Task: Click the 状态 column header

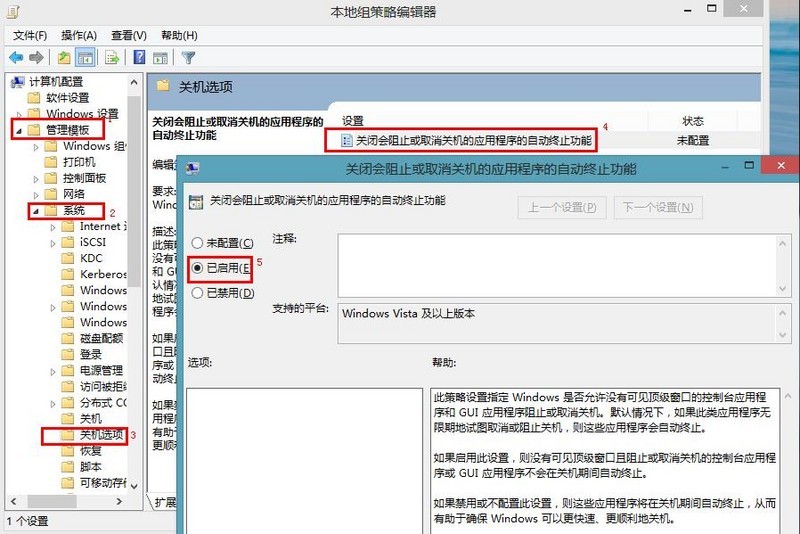Action: click(693, 121)
